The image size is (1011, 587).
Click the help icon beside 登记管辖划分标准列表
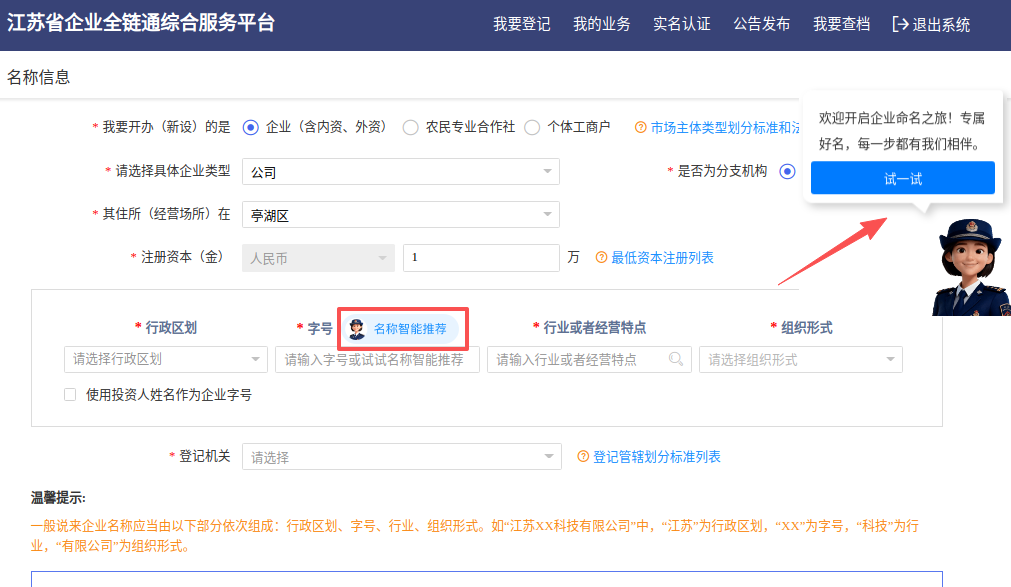(583, 457)
